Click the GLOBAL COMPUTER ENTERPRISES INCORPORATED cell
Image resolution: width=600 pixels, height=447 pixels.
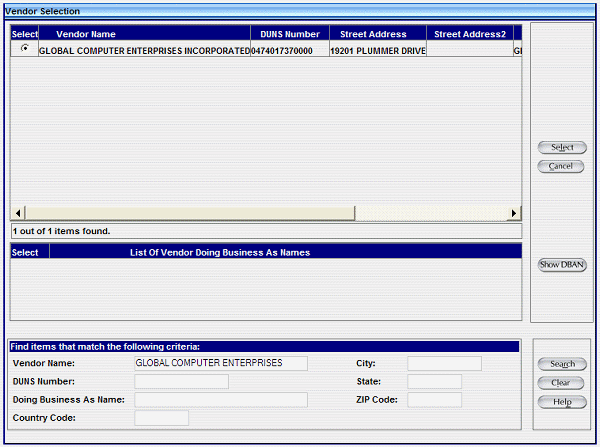(x=145, y=51)
